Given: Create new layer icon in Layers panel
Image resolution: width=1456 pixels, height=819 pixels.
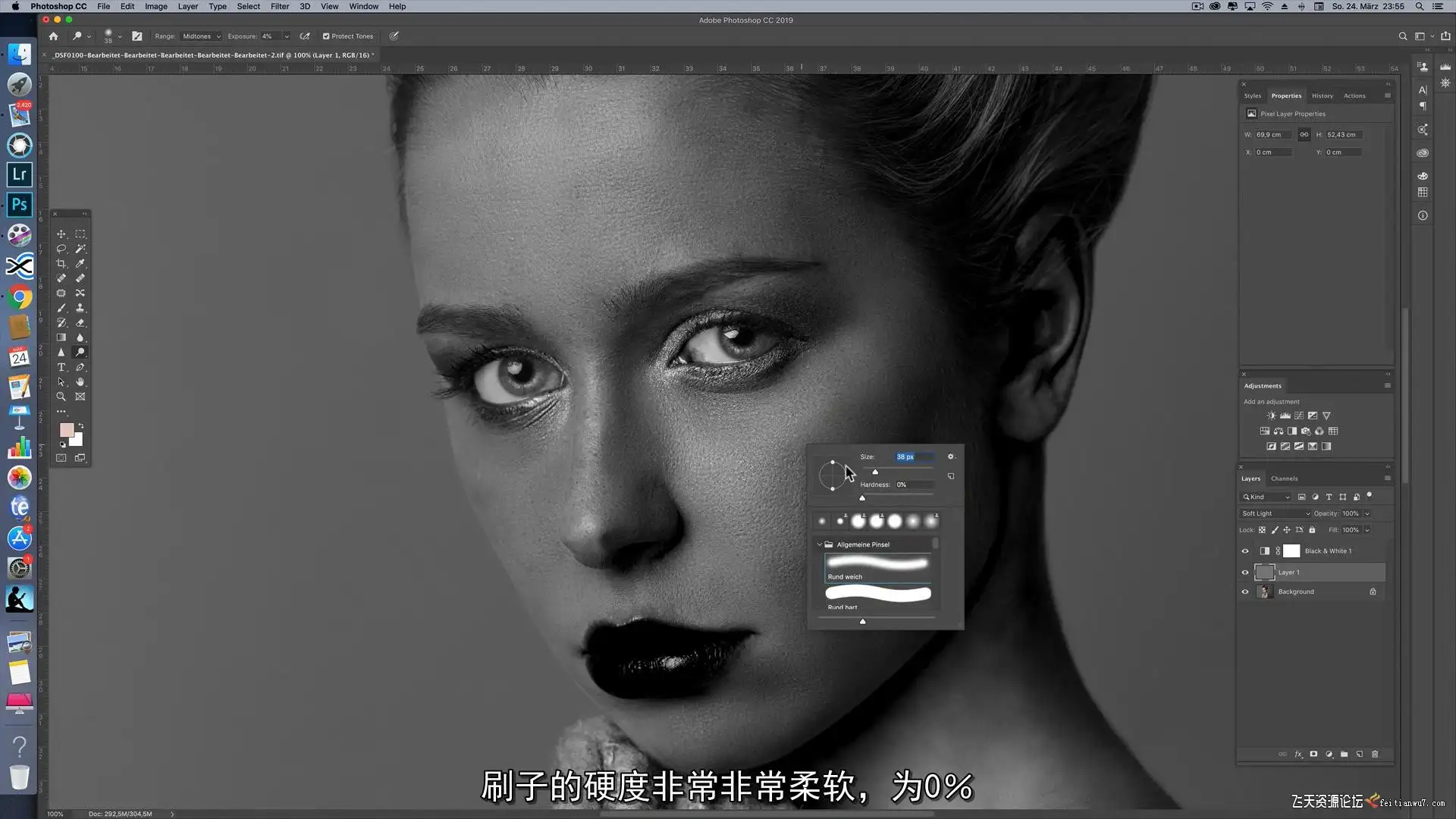Looking at the screenshot, I should (1360, 755).
